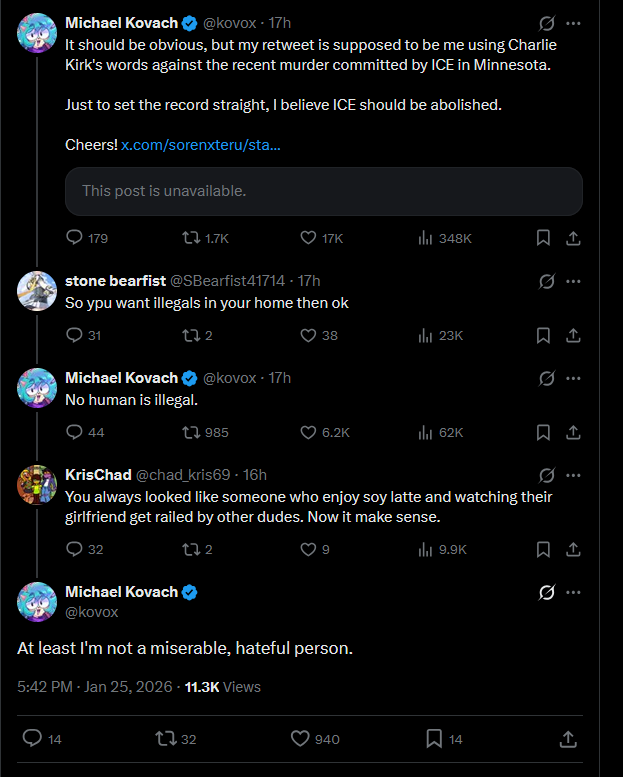
Task: Share the focused "miserable, hateful person" post
Action: [567, 739]
